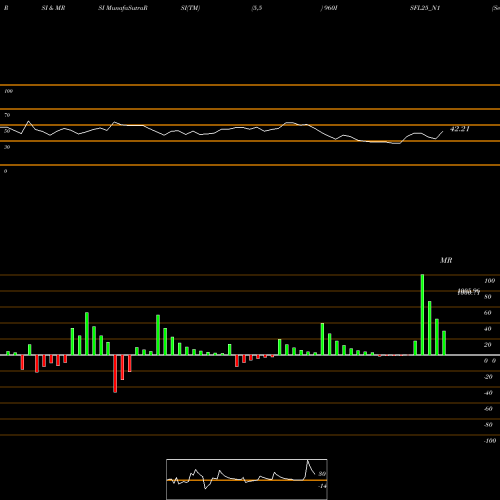
Task: Click the "-100" label on MR axis
Action: point(490,441)
